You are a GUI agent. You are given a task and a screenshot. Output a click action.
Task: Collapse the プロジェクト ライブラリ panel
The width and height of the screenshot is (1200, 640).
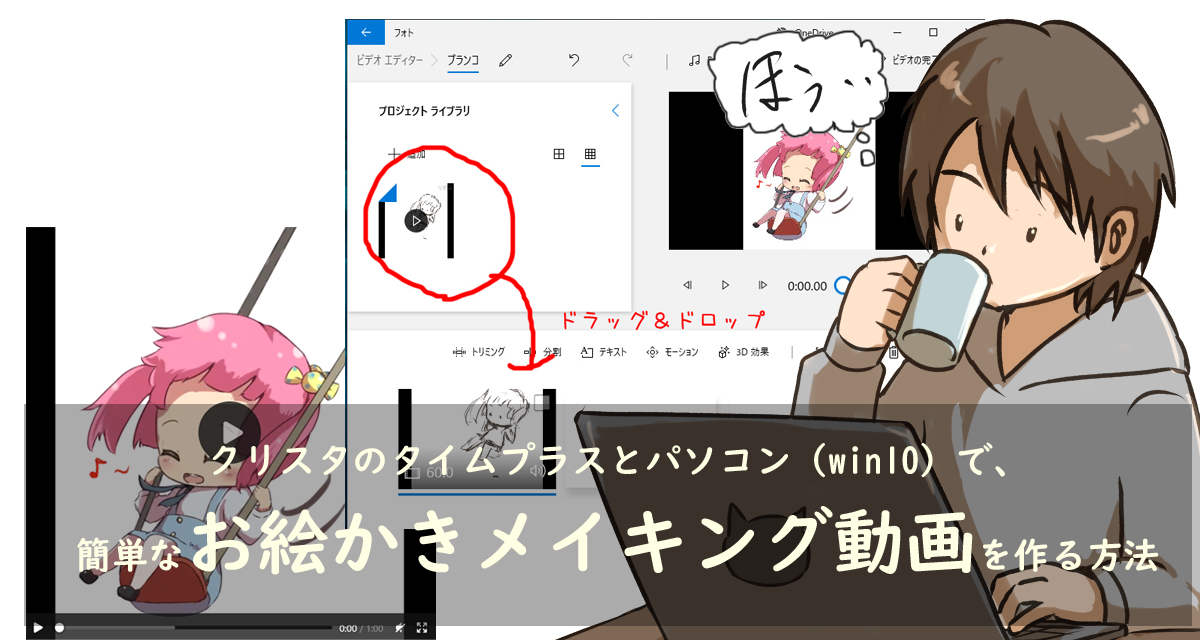click(x=615, y=111)
